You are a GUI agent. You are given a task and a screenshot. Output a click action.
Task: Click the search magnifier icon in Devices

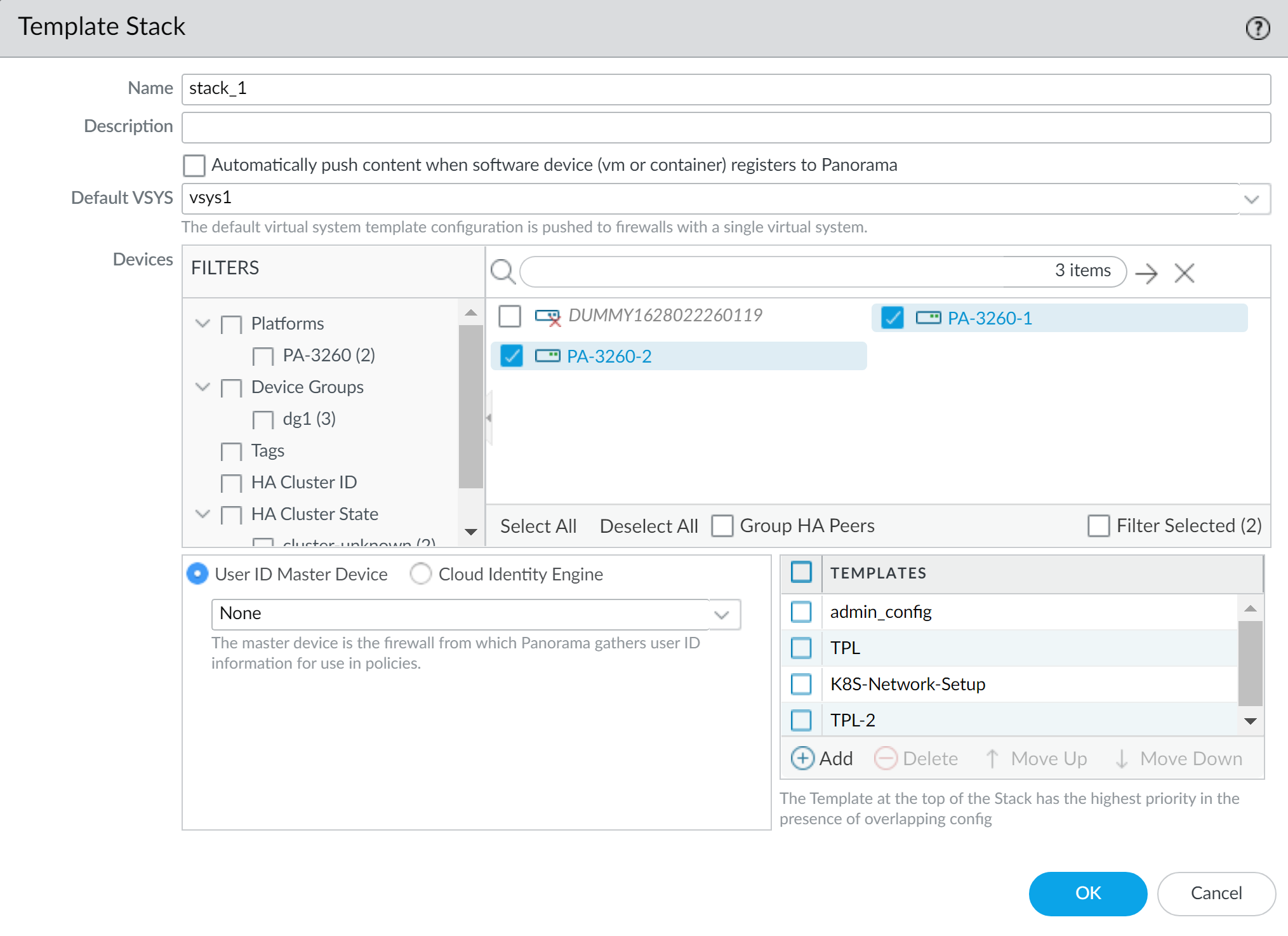[502, 272]
